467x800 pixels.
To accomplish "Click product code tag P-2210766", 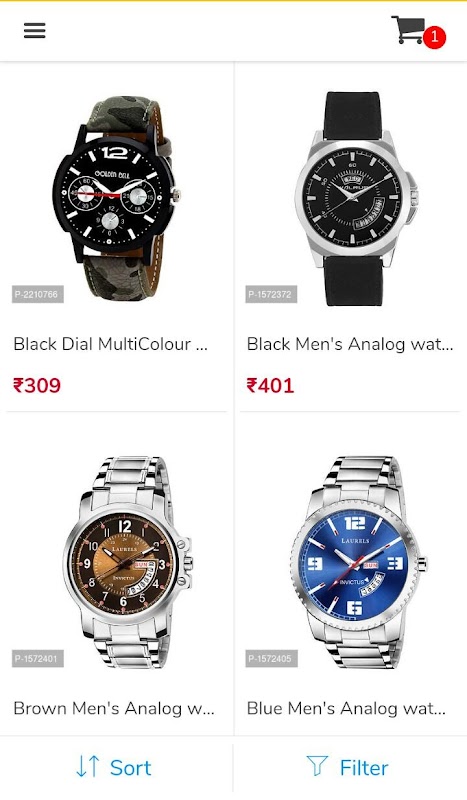I will (38, 294).
